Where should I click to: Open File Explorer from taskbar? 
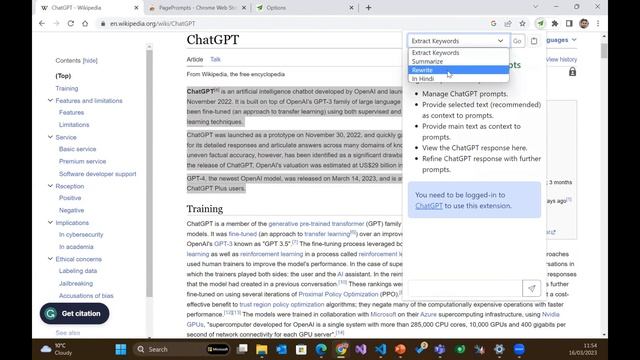(x=262, y=349)
